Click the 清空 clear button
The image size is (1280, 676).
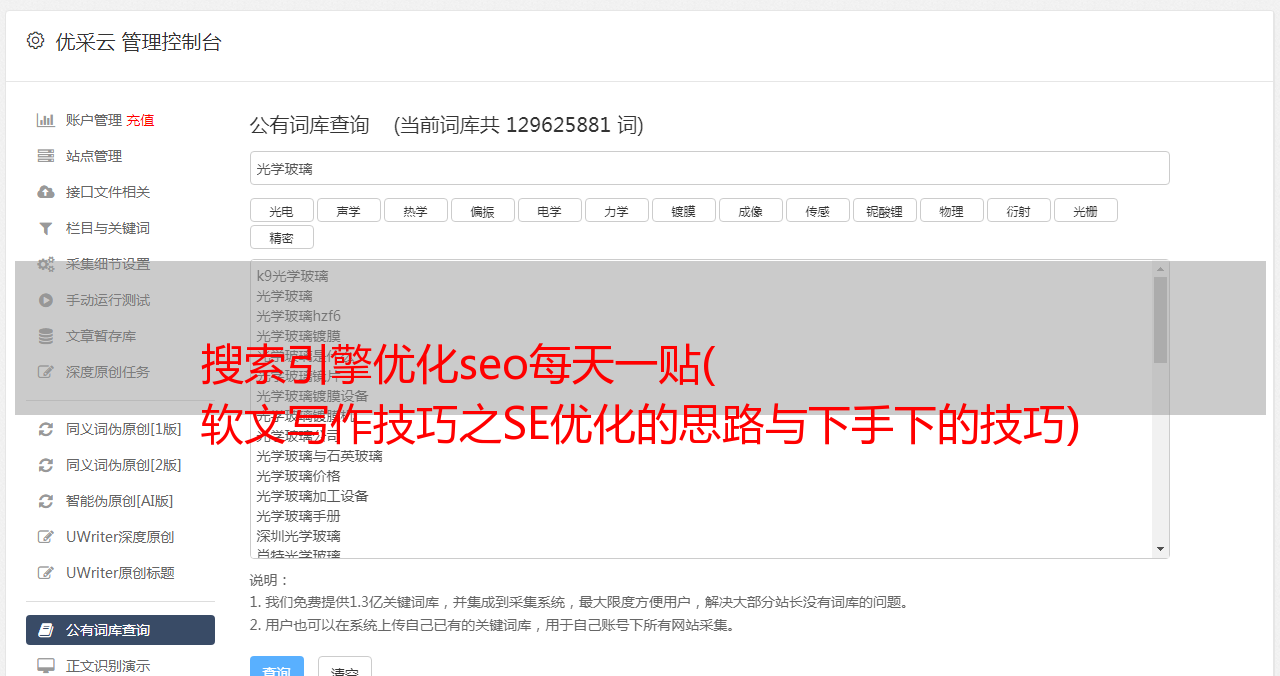[x=345, y=669]
